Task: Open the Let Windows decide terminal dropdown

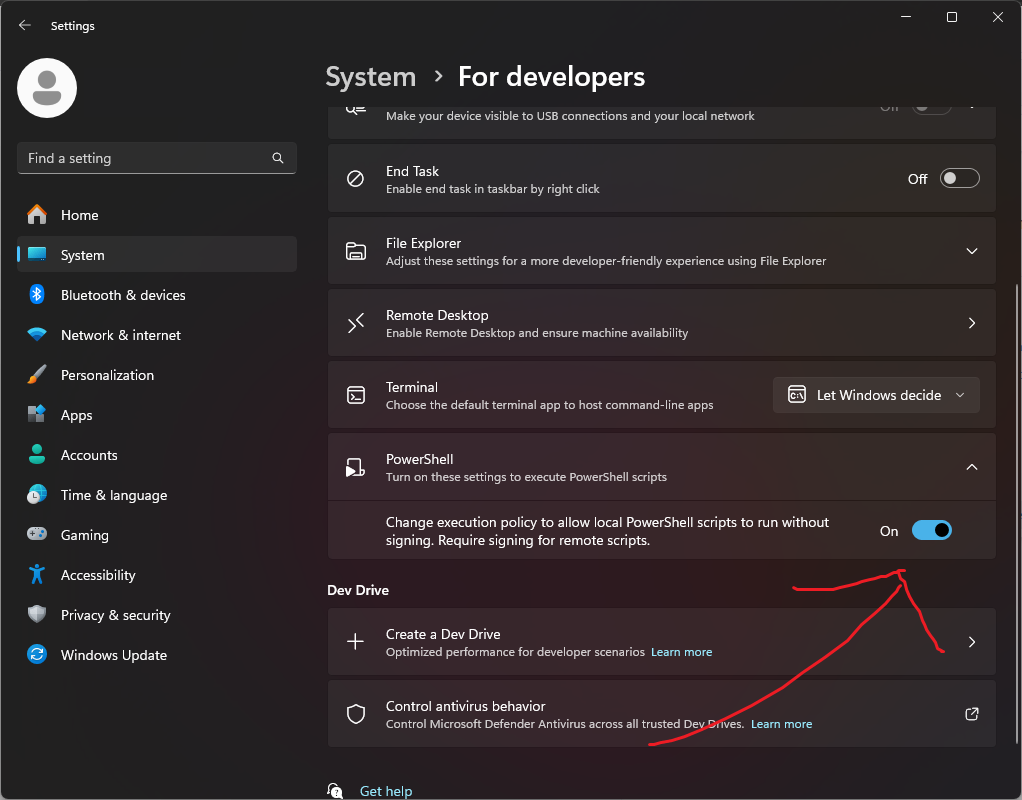Action: (876, 394)
